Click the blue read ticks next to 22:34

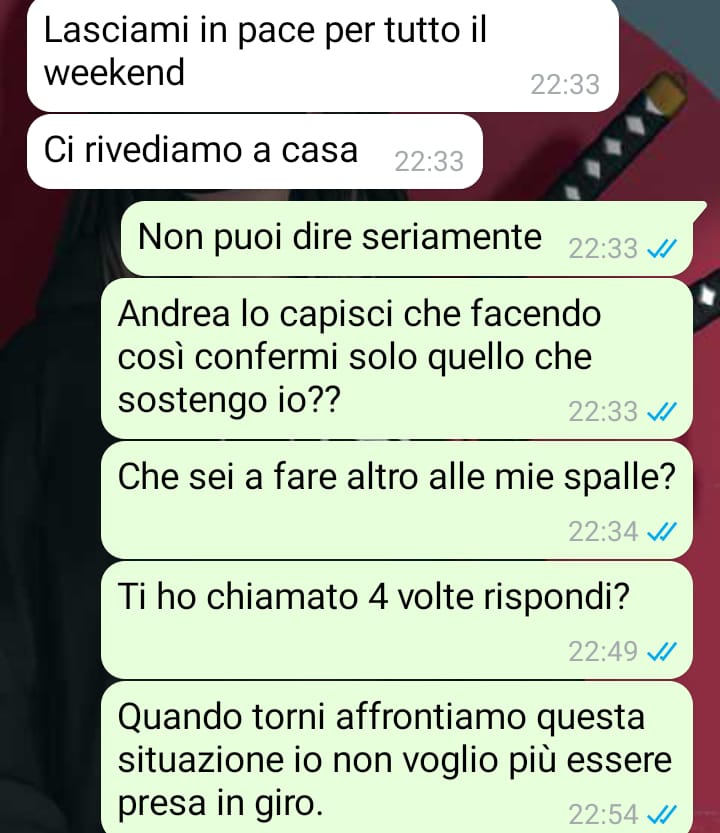[662, 531]
